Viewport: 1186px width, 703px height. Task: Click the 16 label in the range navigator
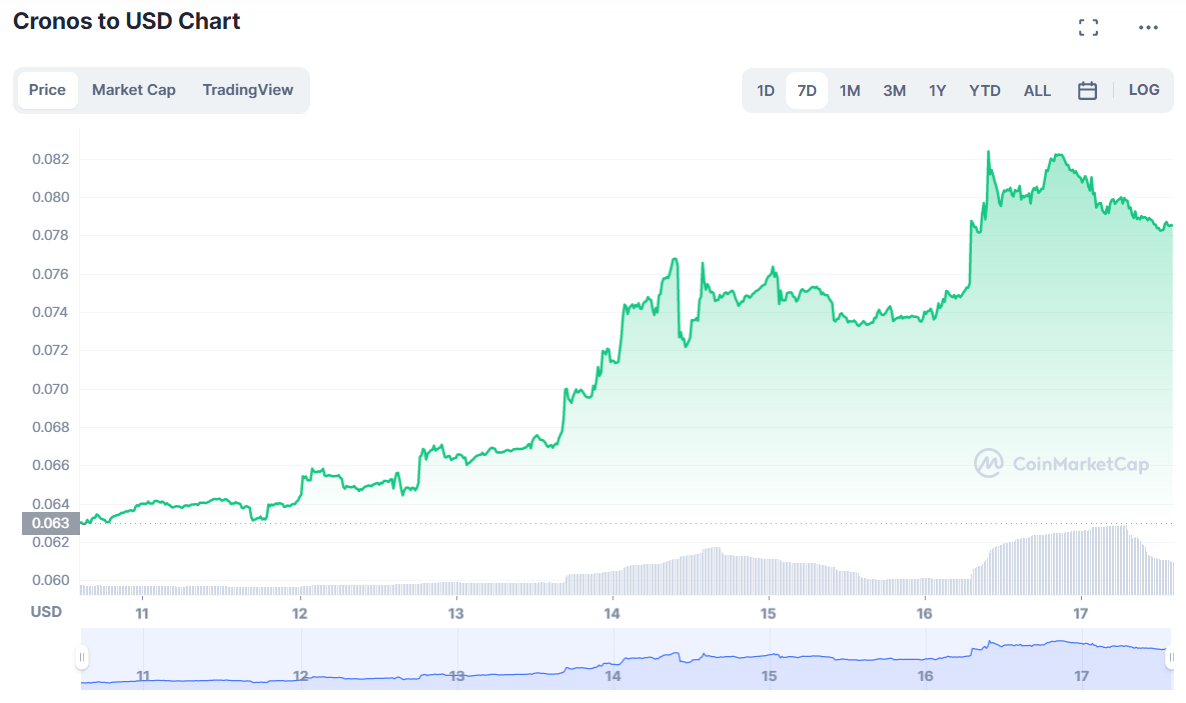pos(925,676)
